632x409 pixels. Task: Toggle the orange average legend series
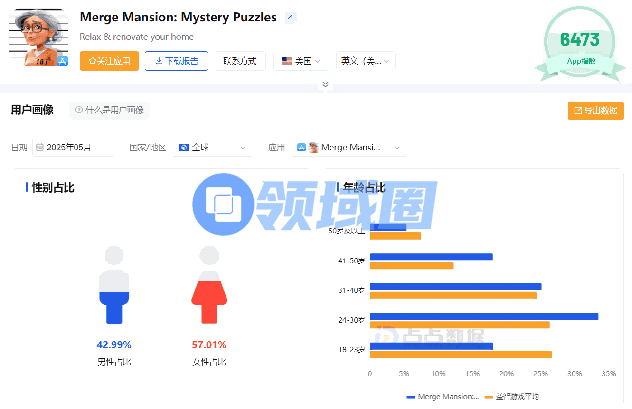(519, 398)
